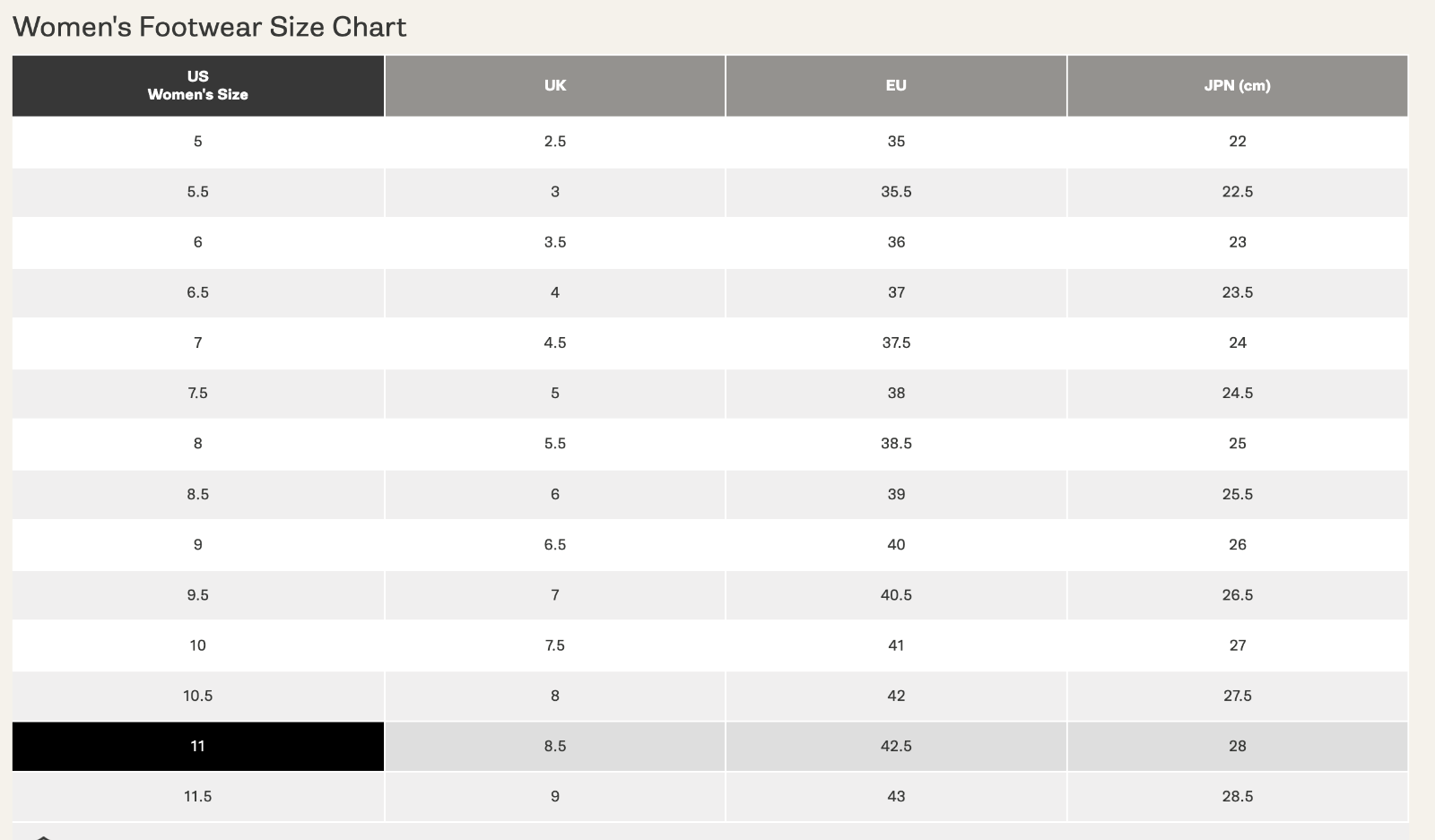Viewport: 1435px width, 840px height.
Task: Select the EU 42.5 cell
Action: (x=896, y=746)
